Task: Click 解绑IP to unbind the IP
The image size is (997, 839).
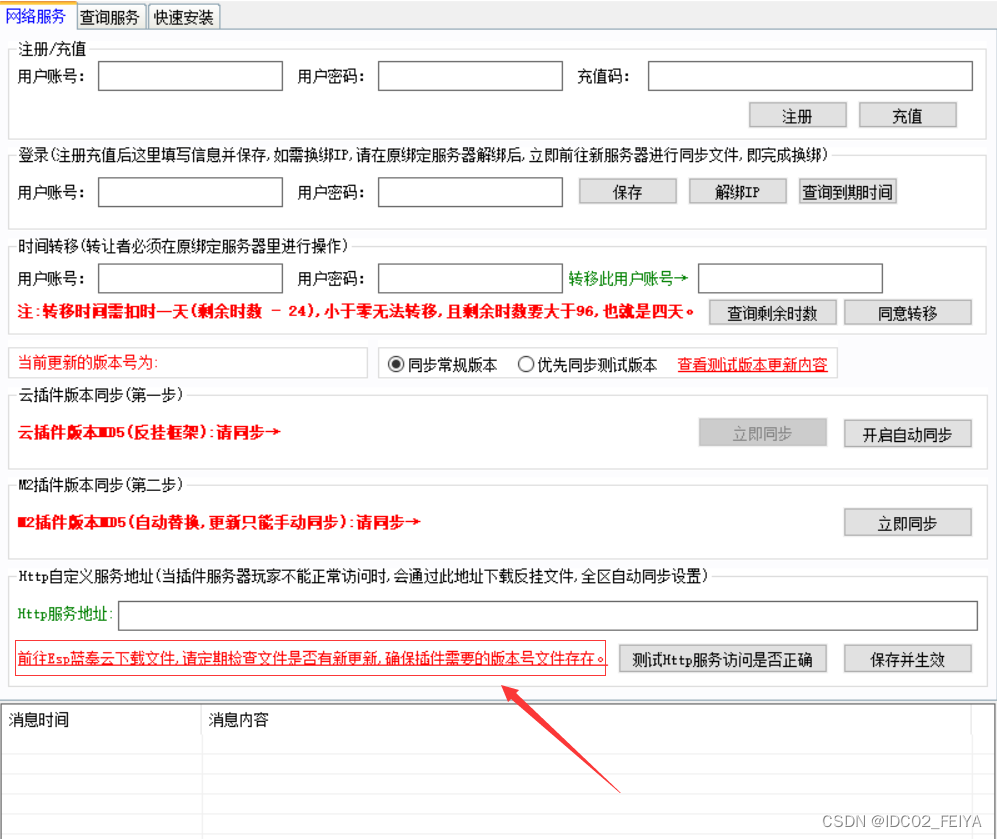Action: [737, 191]
